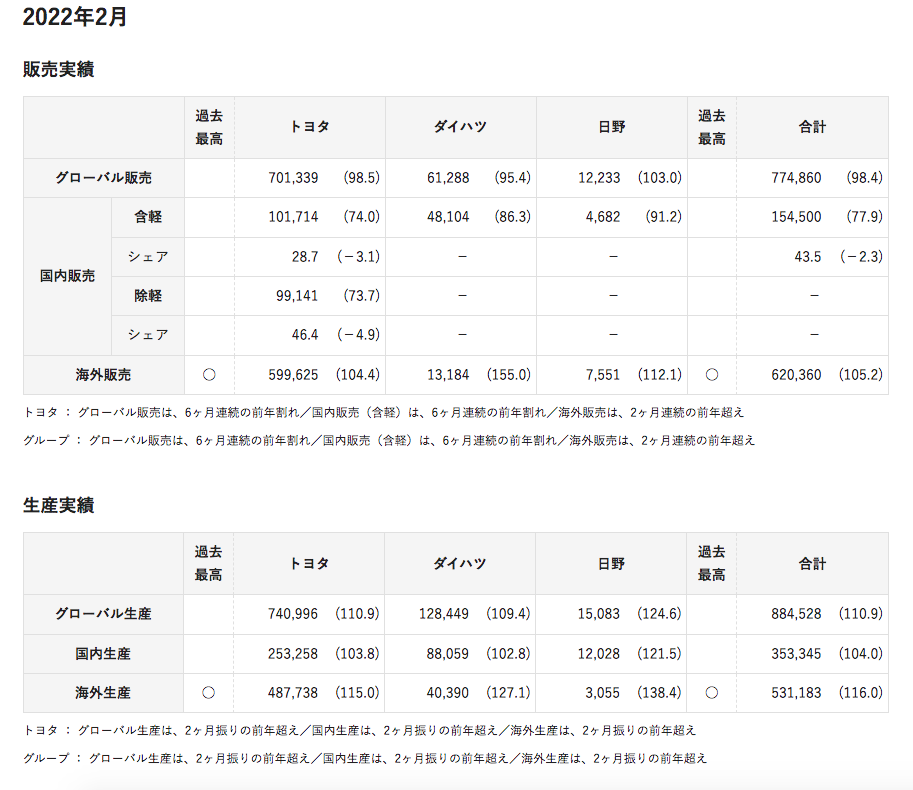Click Hino global sales value 12,233
This screenshot has width=913, height=790.
point(599,178)
